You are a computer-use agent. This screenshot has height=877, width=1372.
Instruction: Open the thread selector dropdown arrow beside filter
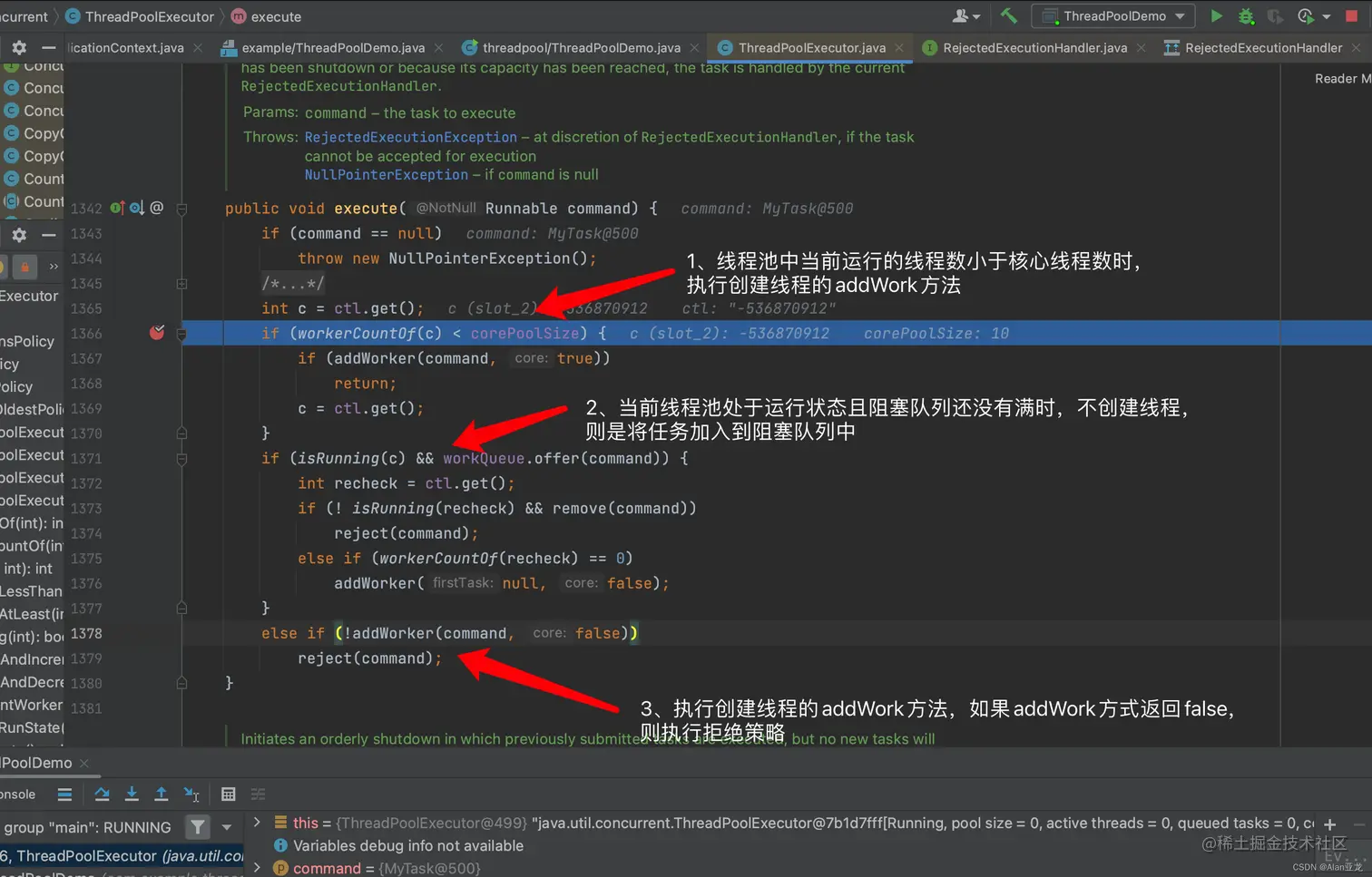pos(227,827)
